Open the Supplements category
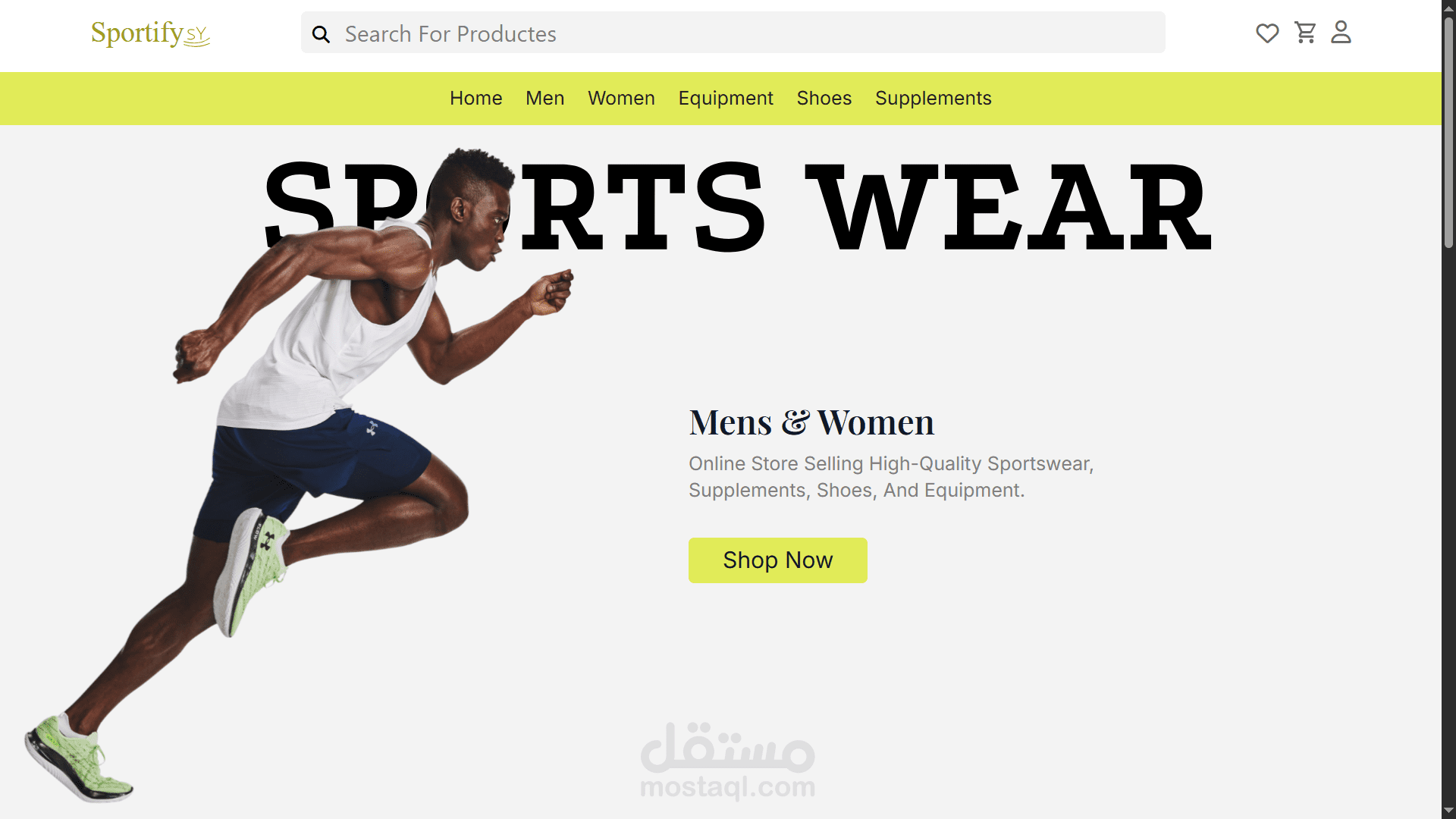This screenshot has height=819, width=1456. click(x=933, y=99)
